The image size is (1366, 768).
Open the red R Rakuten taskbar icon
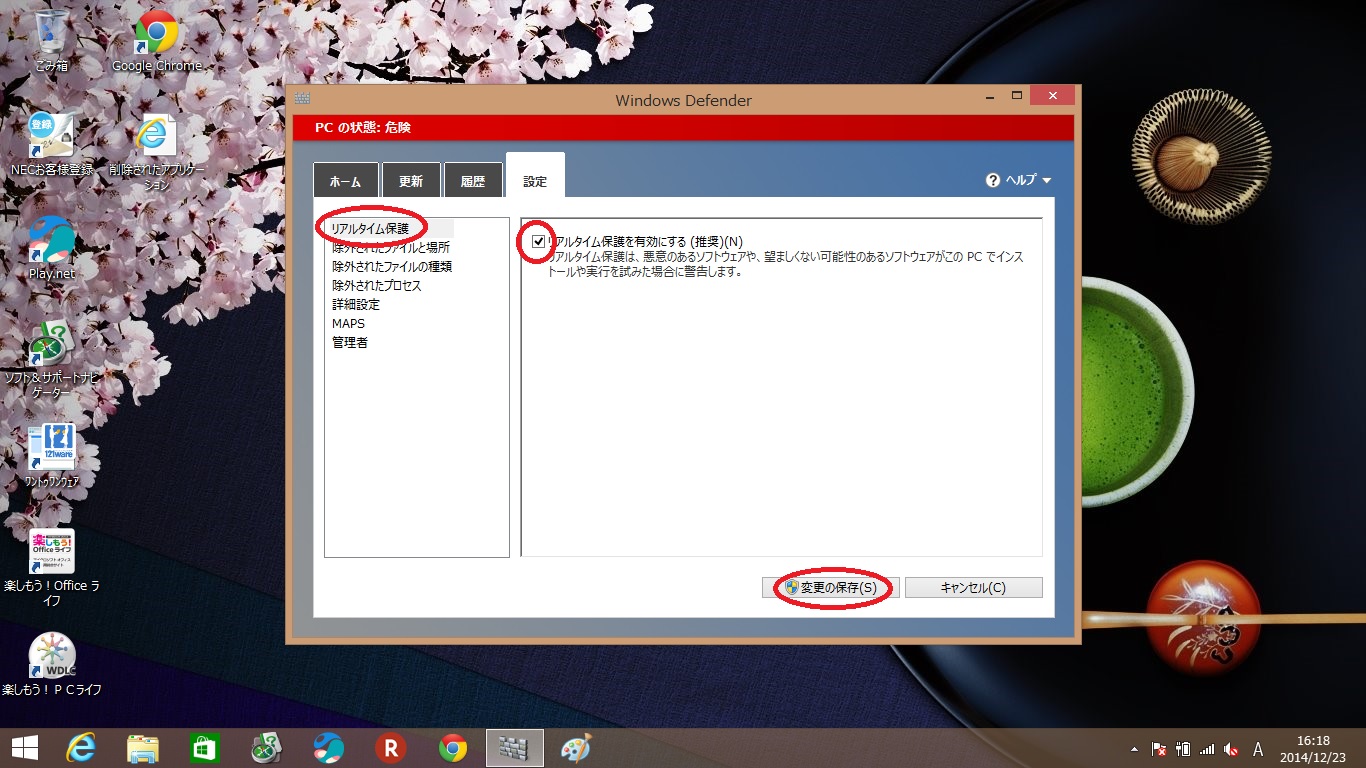click(x=391, y=748)
